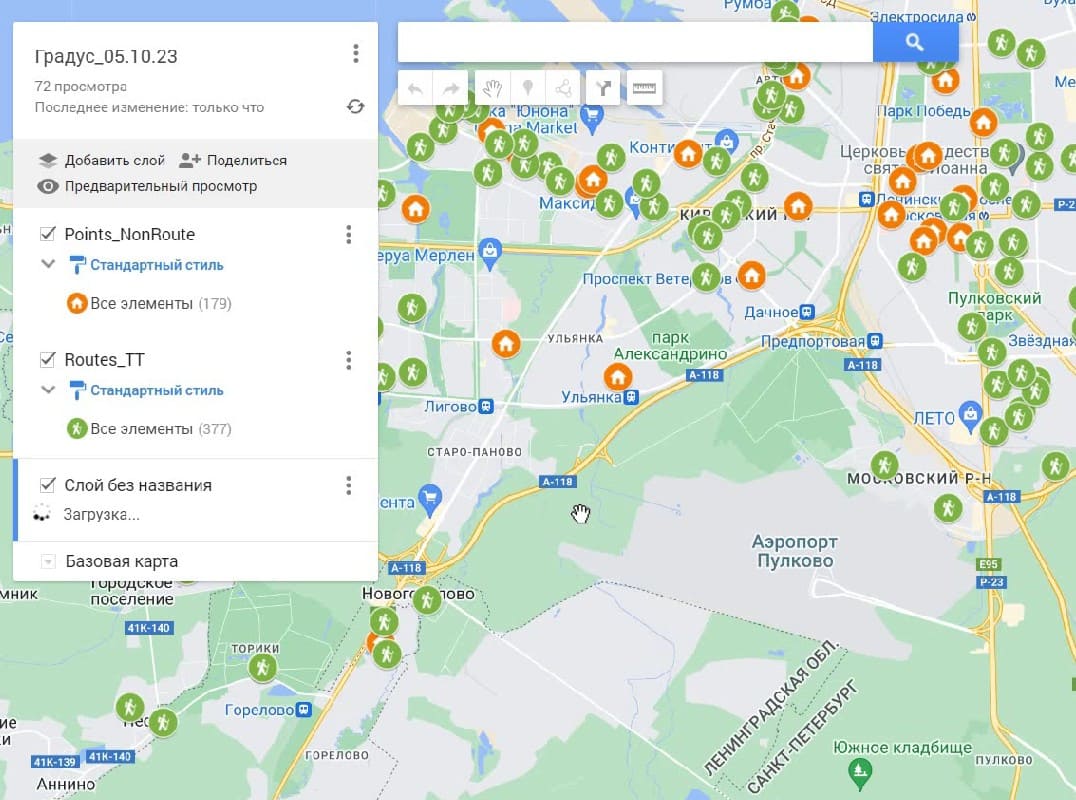Click orange house marker at Проспект Ветеранов
This screenshot has width=1076, height=800.
tap(751, 275)
